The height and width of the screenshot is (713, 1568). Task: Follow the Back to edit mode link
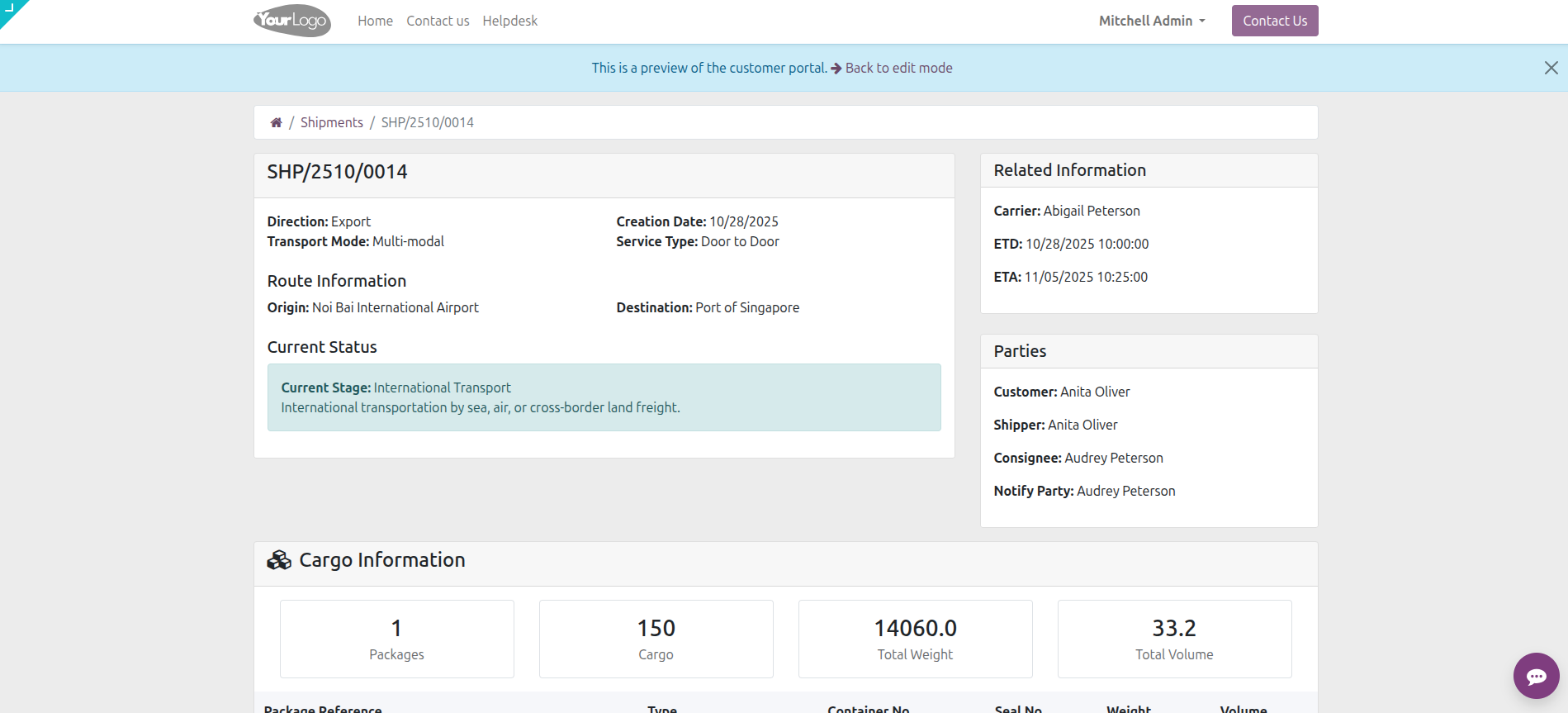(898, 68)
